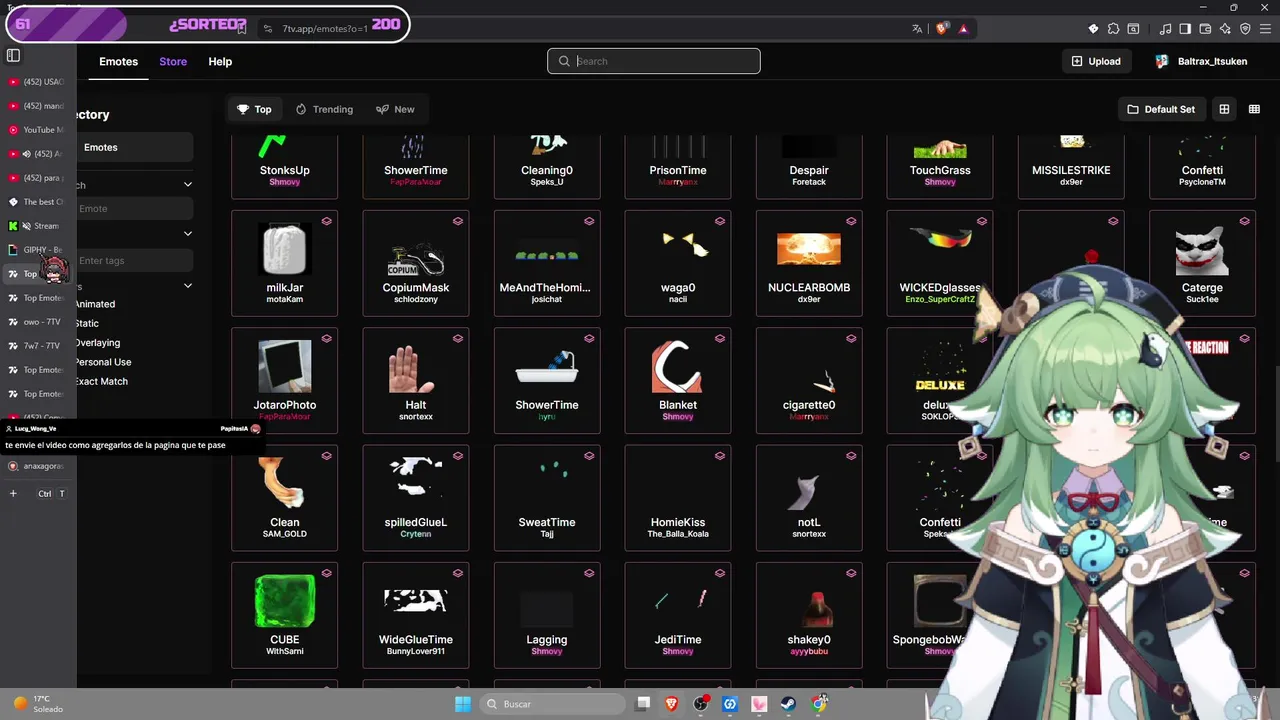Open the Default Set dropdown

(1161, 109)
